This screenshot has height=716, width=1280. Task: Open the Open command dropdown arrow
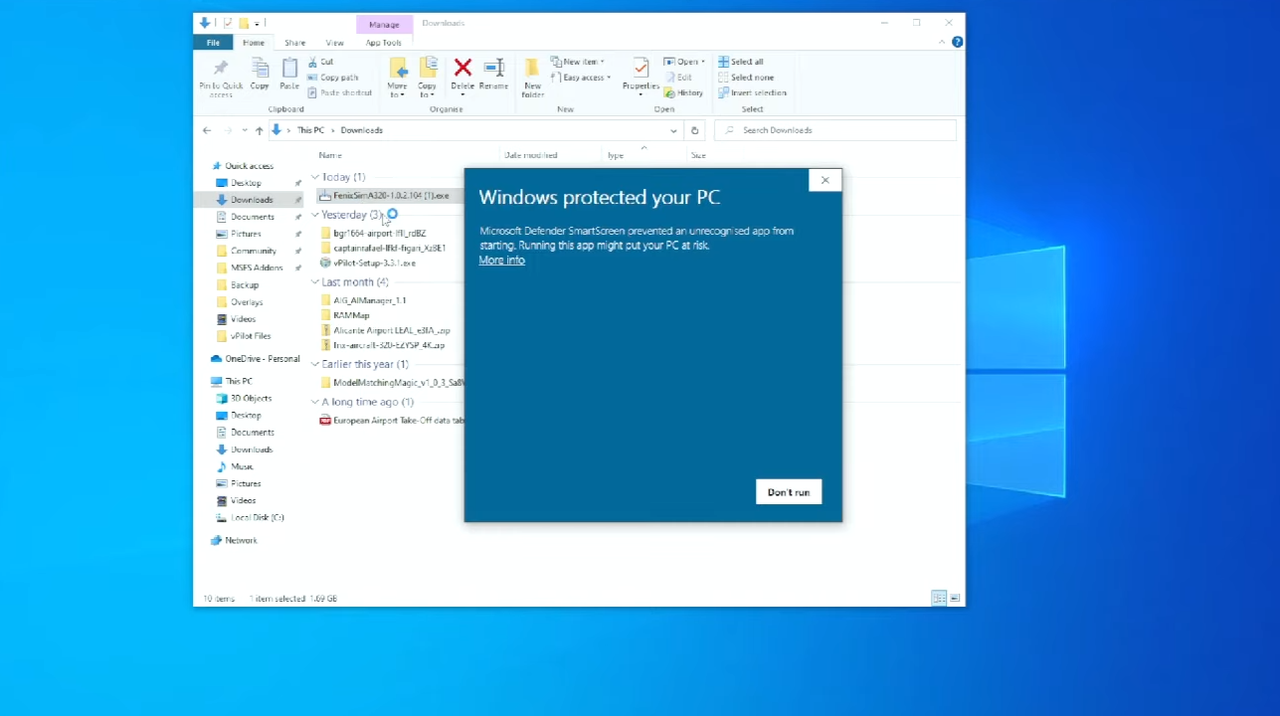[x=703, y=62]
